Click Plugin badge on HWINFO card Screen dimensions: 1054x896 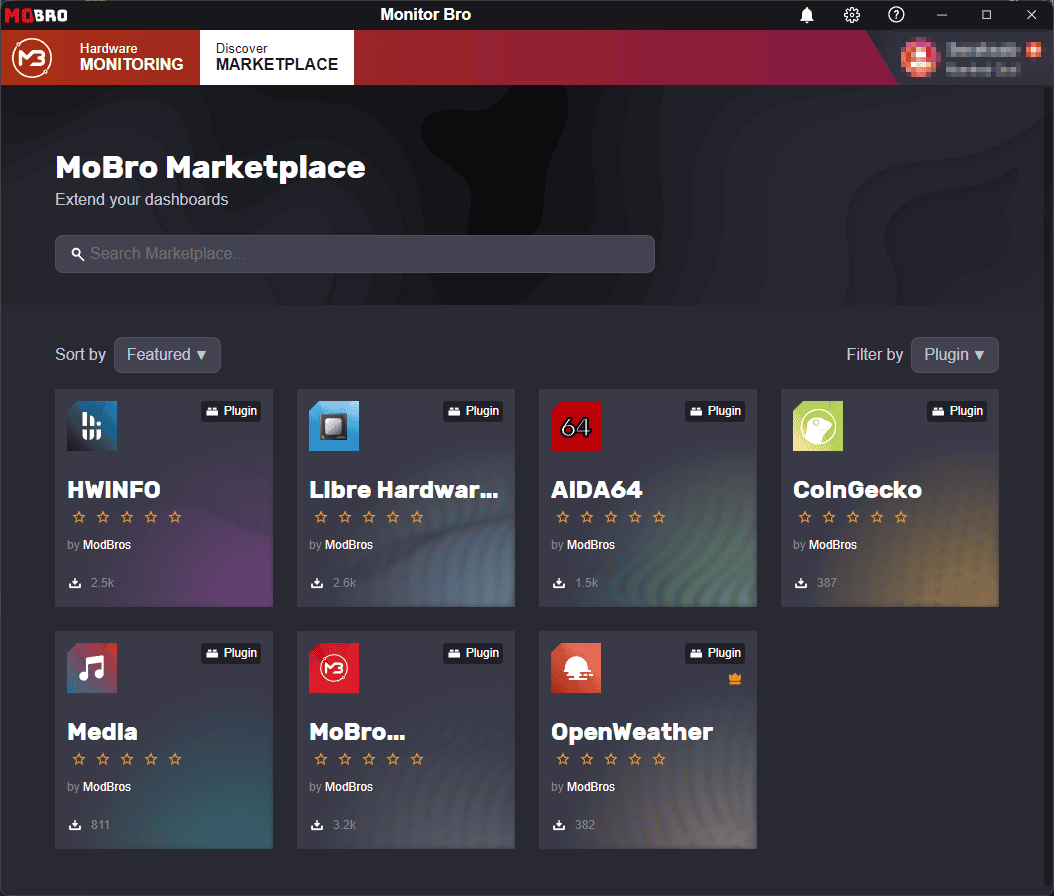coord(231,411)
